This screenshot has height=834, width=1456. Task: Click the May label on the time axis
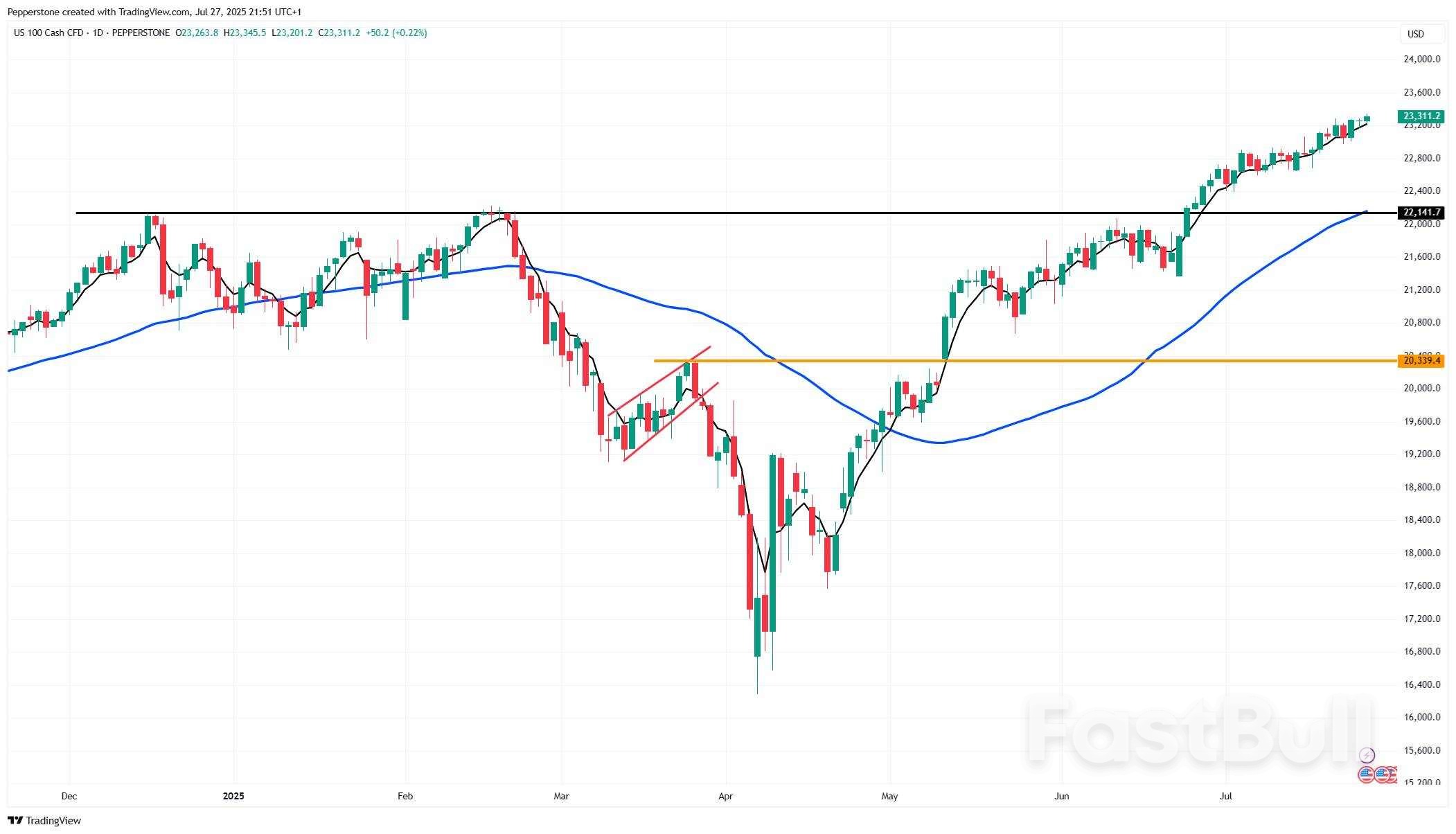click(889, 796)
